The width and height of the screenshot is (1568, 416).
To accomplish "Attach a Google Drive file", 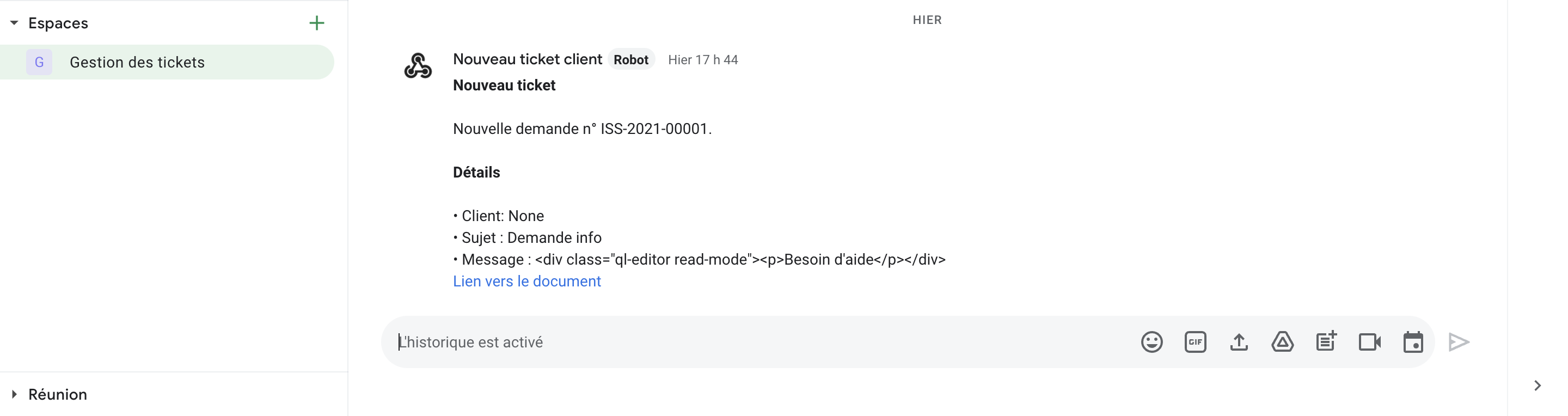I will [1282, 342].
